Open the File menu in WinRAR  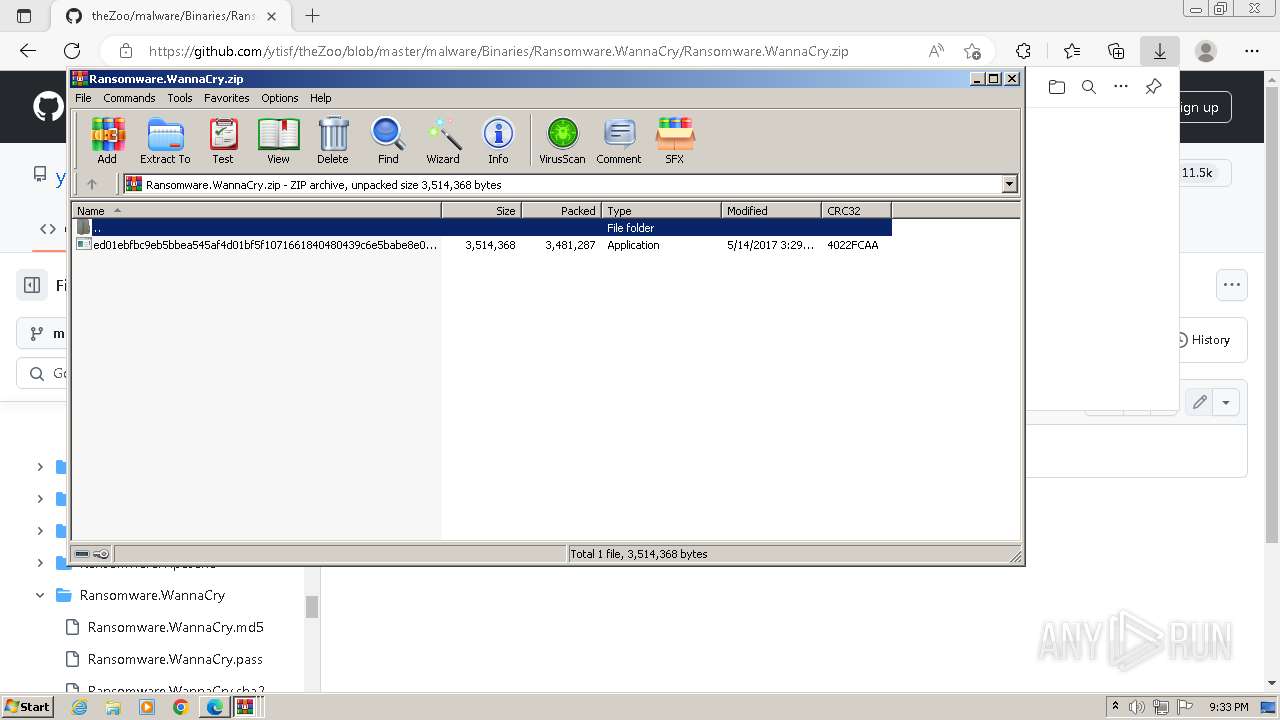83,98
